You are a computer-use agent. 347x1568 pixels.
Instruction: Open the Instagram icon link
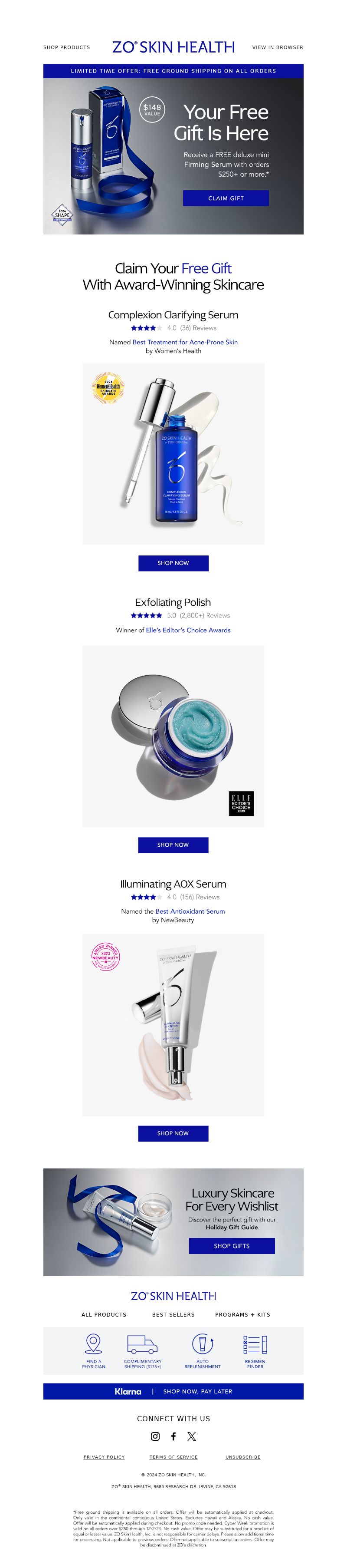(155, 1436)
